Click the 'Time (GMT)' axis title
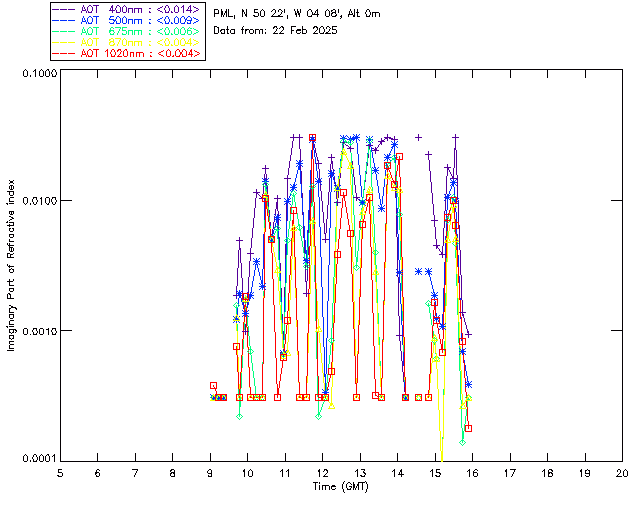Image resolution: width=640 pixels, height=512 pixels. point(341,487)
